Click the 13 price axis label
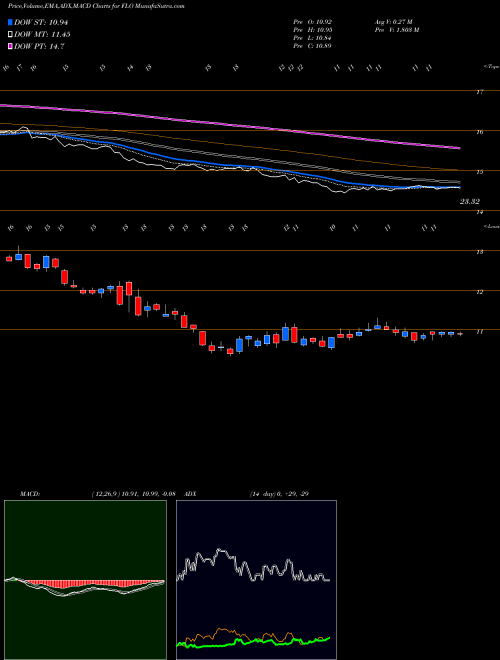The image size is (500, 660). pyautogui.click(x=479, y=252)
